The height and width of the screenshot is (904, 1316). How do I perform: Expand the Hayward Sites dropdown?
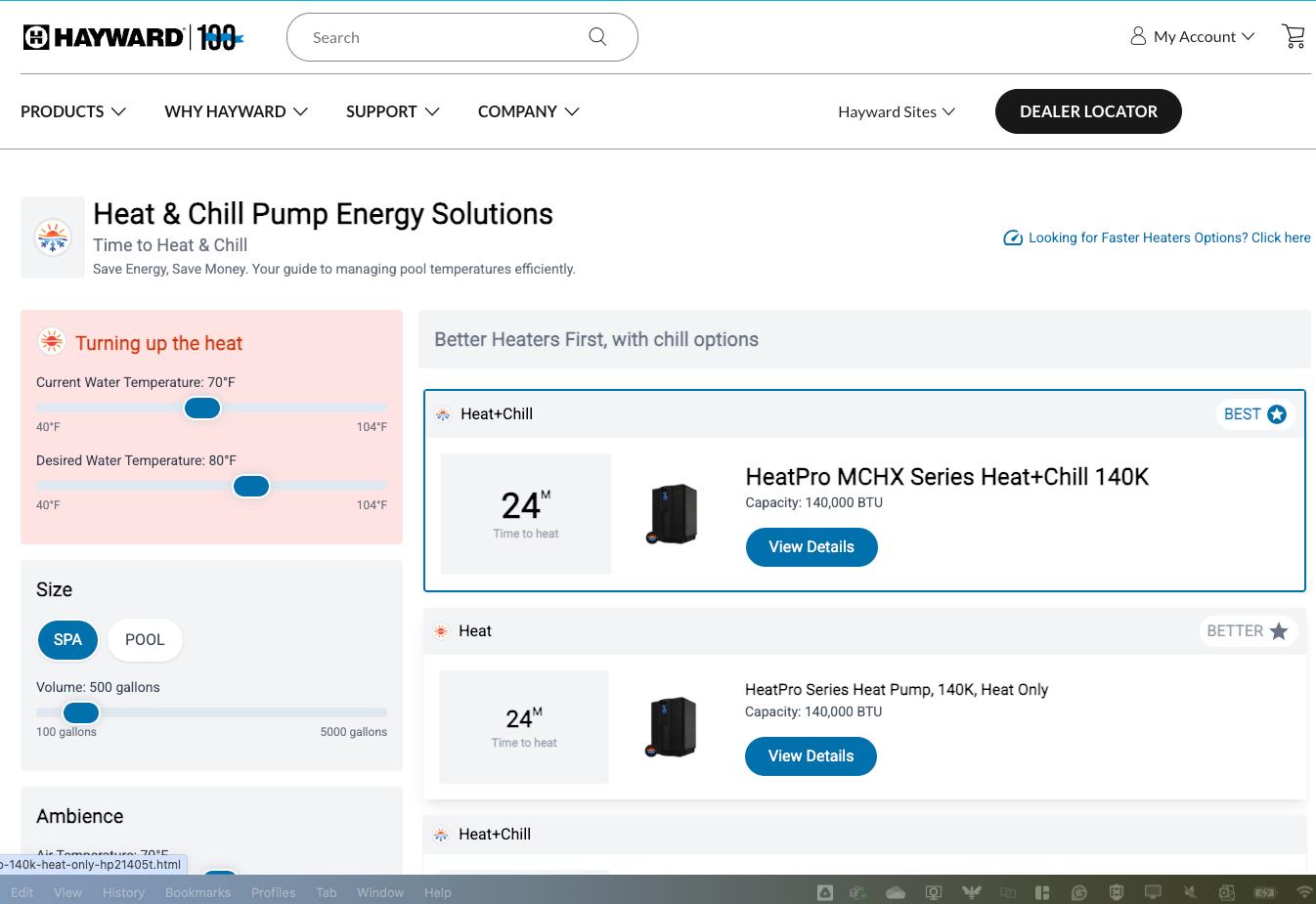point(895,111)
